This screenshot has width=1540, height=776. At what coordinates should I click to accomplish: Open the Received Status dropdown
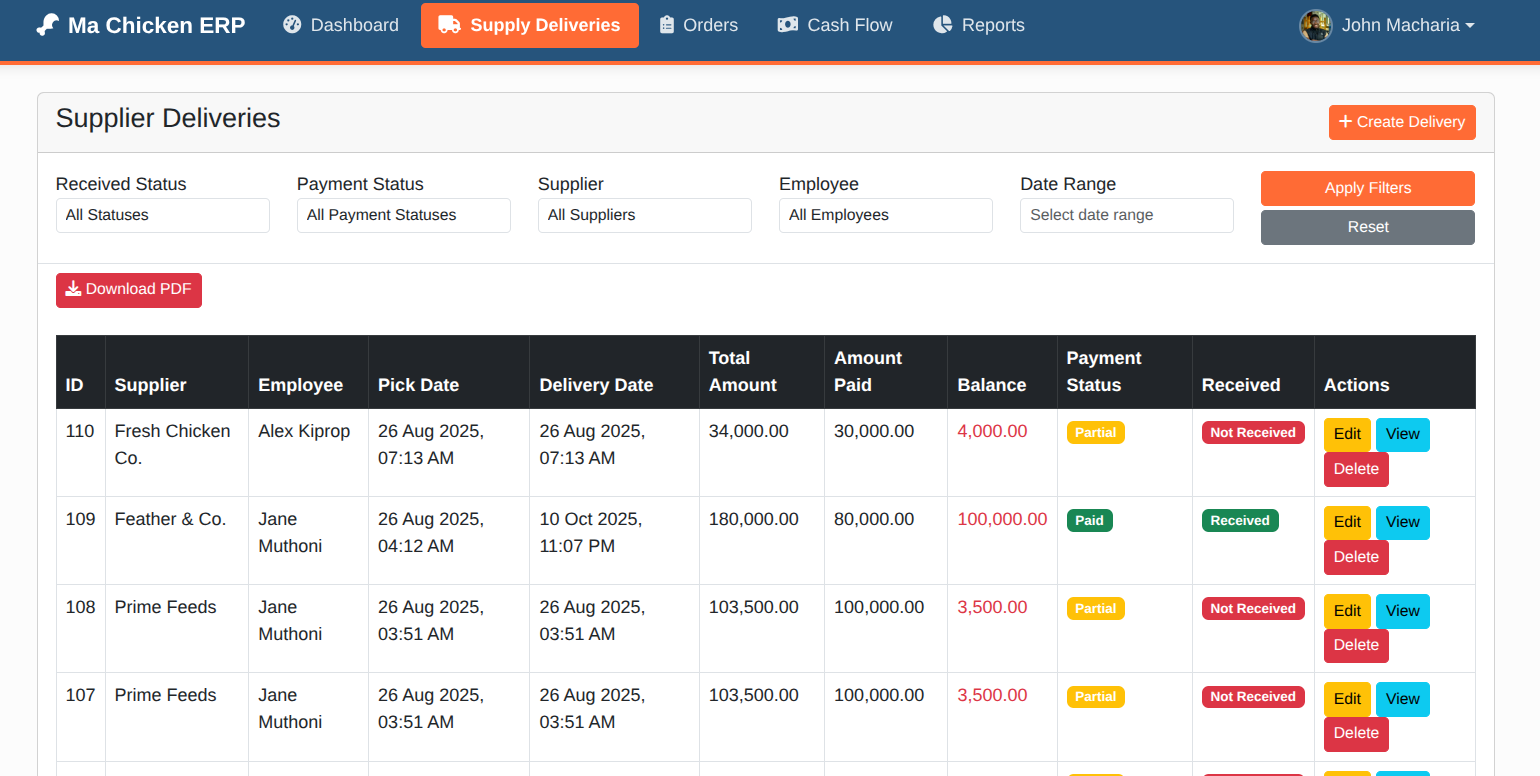pos(162,215)
